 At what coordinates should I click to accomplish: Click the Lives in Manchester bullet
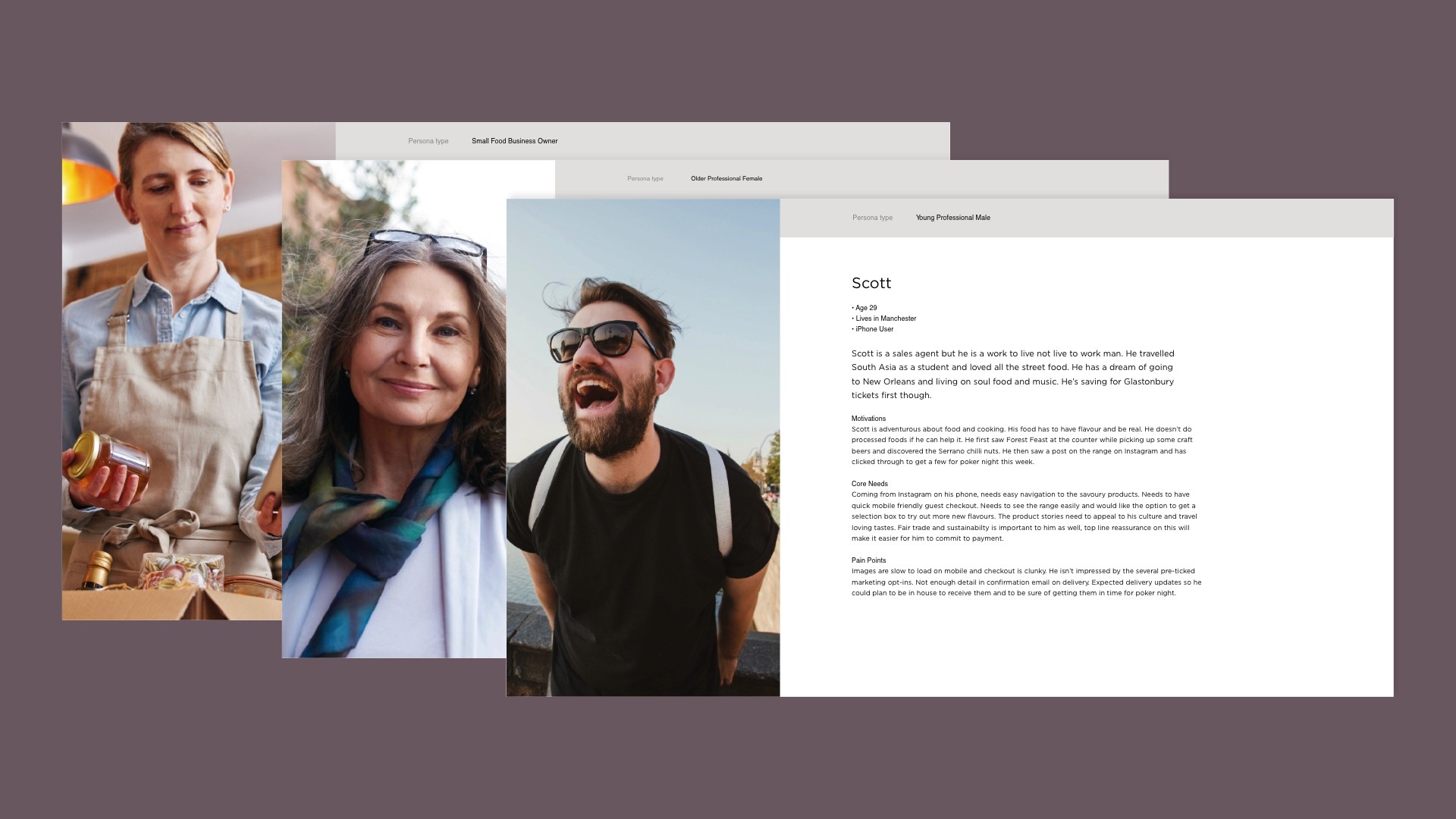click(x=885, y=318)
